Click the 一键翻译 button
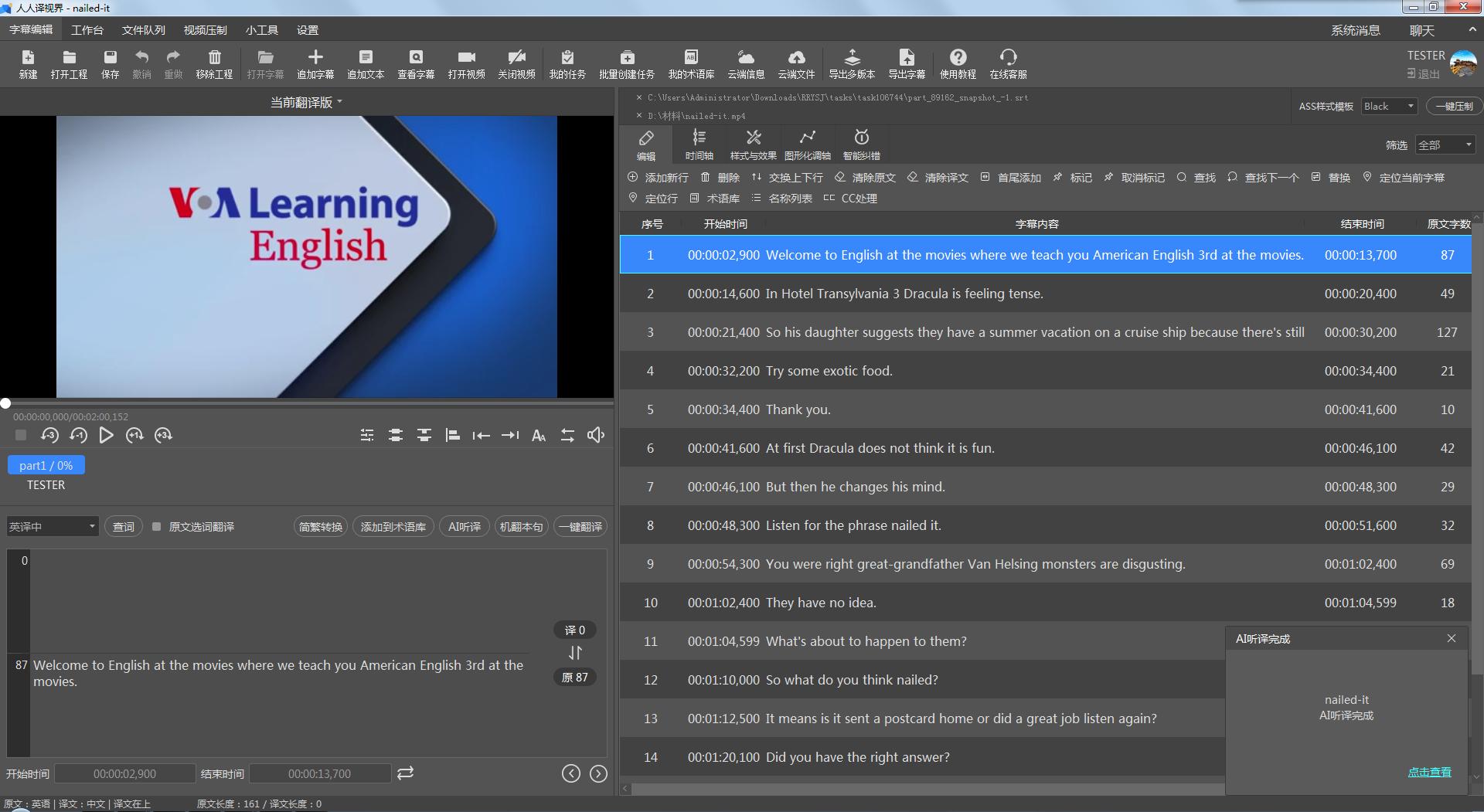1484x812 pixels. (x=580, y=527)
